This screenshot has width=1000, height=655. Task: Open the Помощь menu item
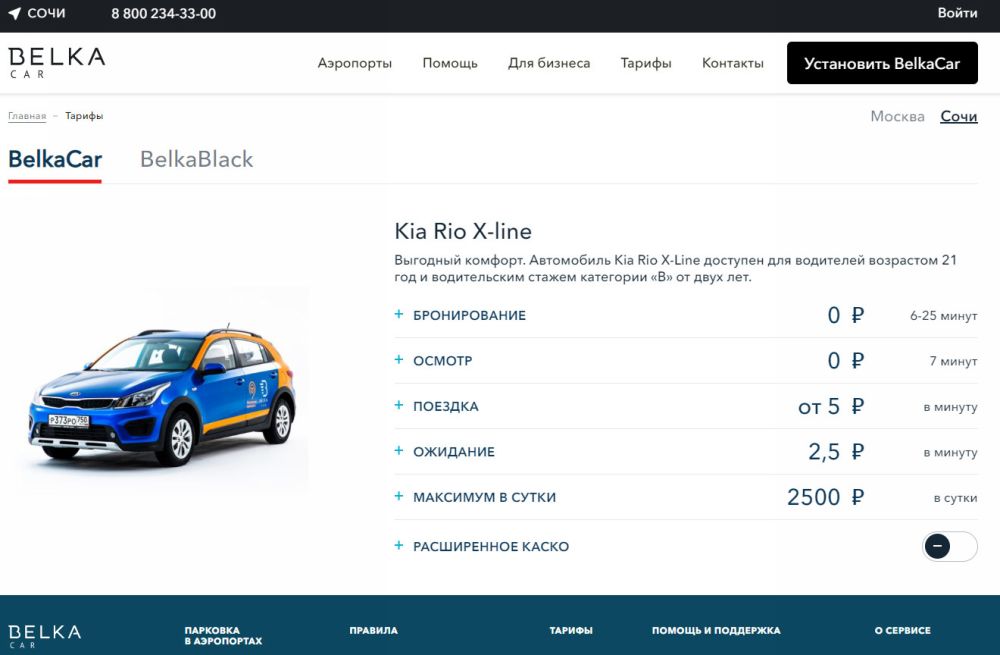pyautogui.click(x=450, y=63)
